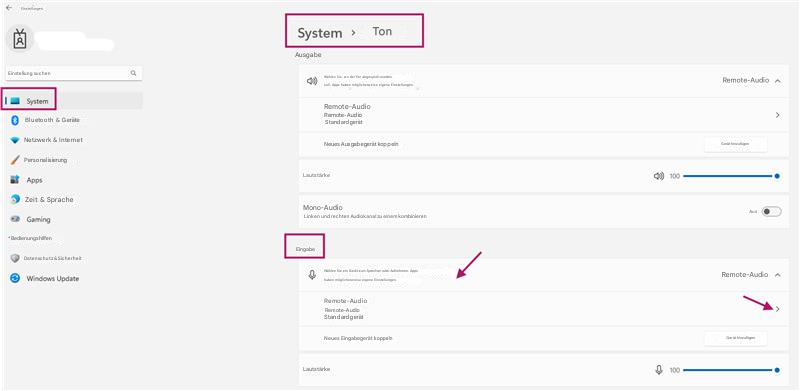Click the Datenschutz shield icon
This screenshot has height=391, width=800.
[15, 258]
